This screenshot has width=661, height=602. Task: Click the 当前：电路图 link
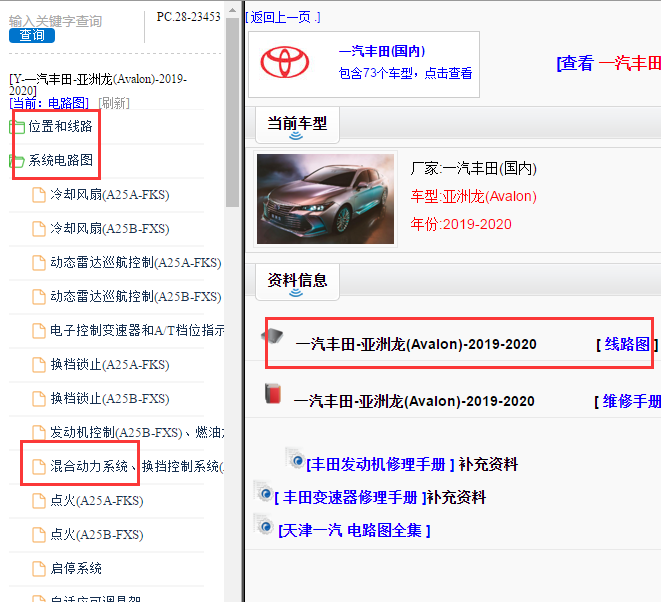click(x=49, y=103)
